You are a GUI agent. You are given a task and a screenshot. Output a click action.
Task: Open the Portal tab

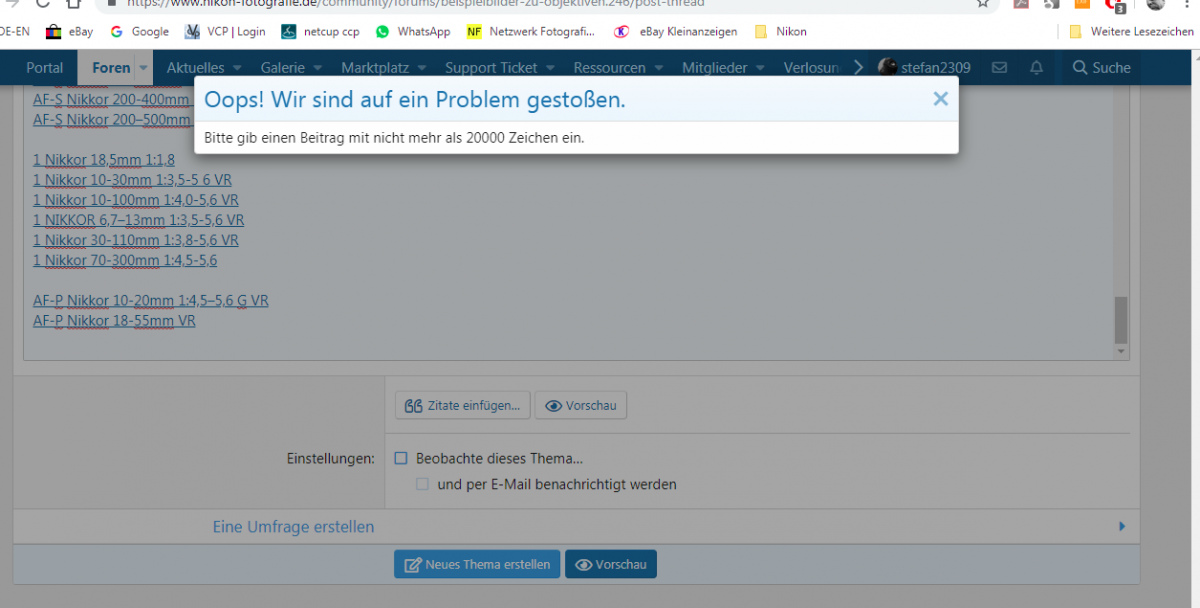44,68
